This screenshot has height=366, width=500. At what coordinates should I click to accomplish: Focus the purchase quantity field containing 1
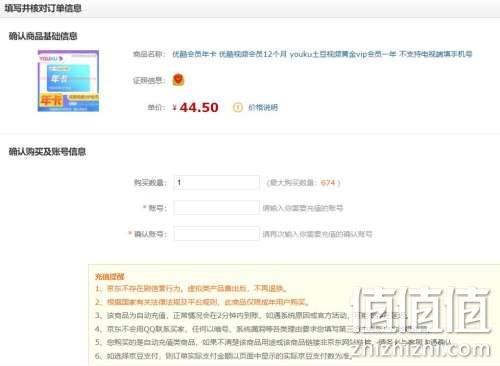pos(217,183)
